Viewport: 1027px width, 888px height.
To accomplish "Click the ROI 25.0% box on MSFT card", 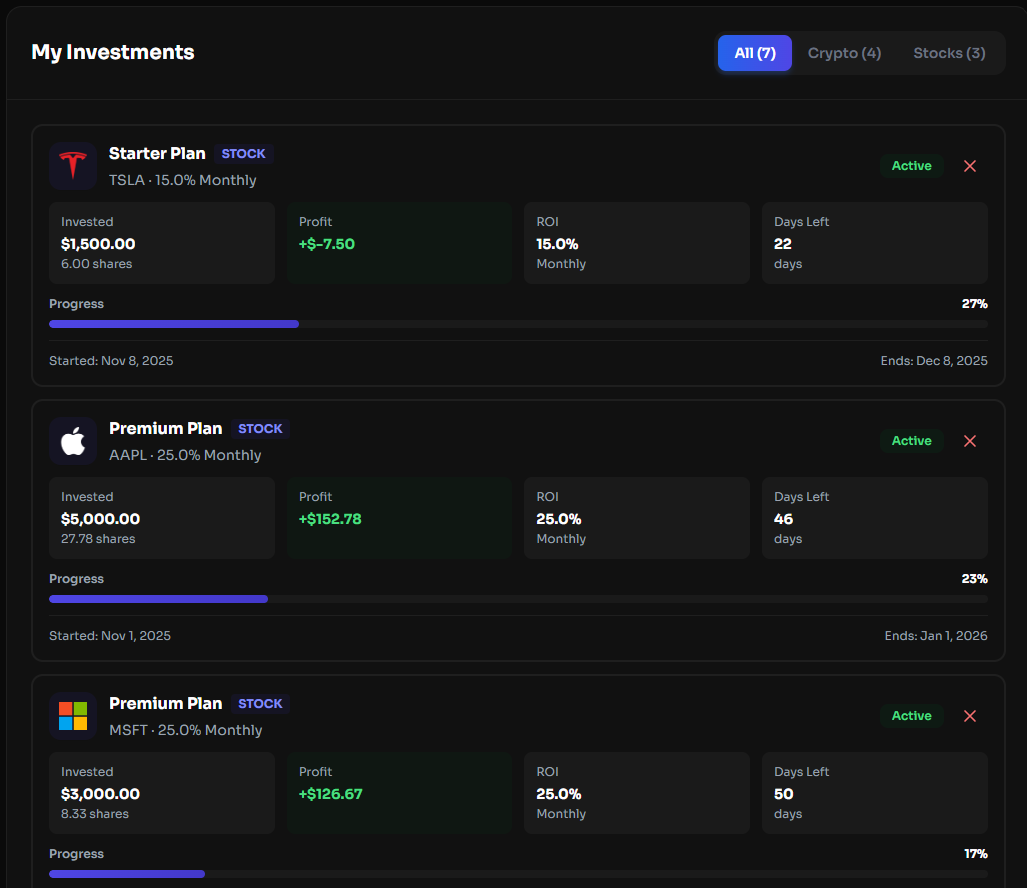I will tap(637, 792).
